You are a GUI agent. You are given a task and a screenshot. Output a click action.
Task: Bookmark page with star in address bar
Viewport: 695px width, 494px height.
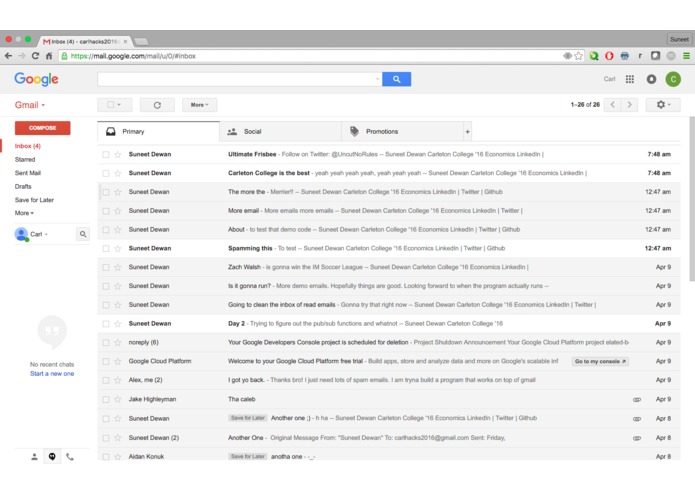click(578, 56)
